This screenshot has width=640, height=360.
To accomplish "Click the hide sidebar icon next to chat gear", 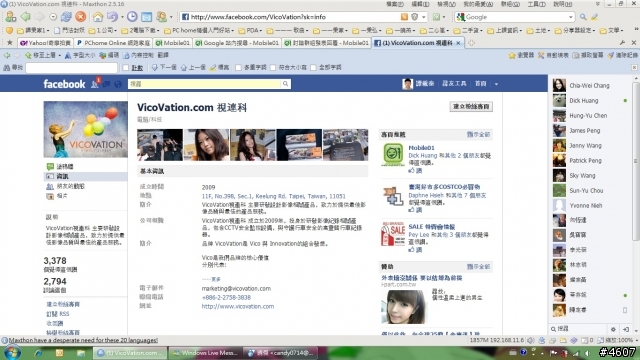I will click(626, 329).
